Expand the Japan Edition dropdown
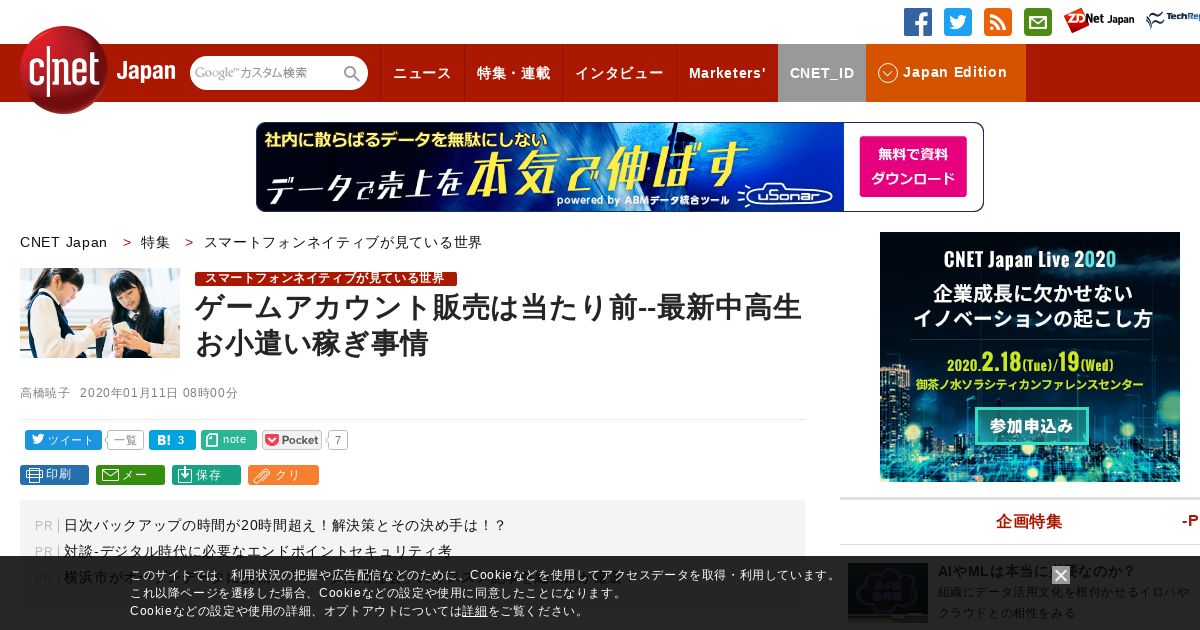The width and height of the screenshot is (1200, 630). (946, 73)
